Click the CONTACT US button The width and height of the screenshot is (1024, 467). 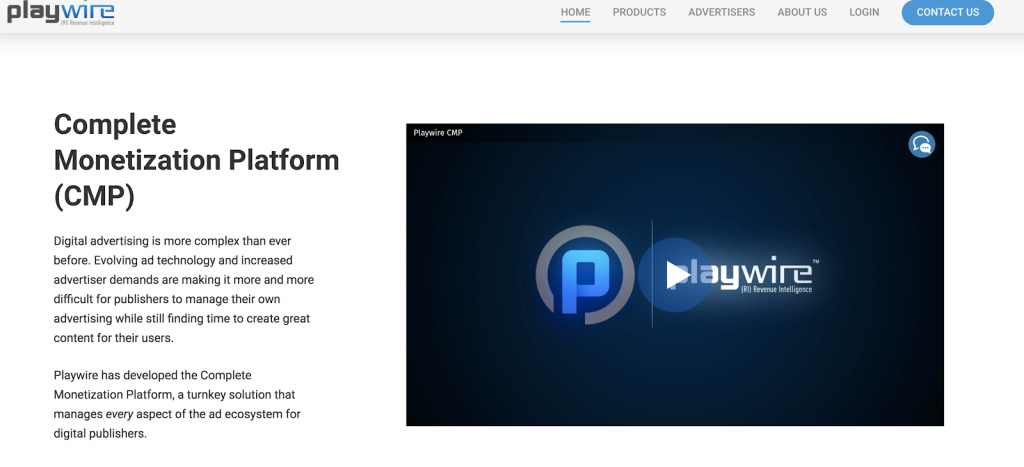click(948, 12)
